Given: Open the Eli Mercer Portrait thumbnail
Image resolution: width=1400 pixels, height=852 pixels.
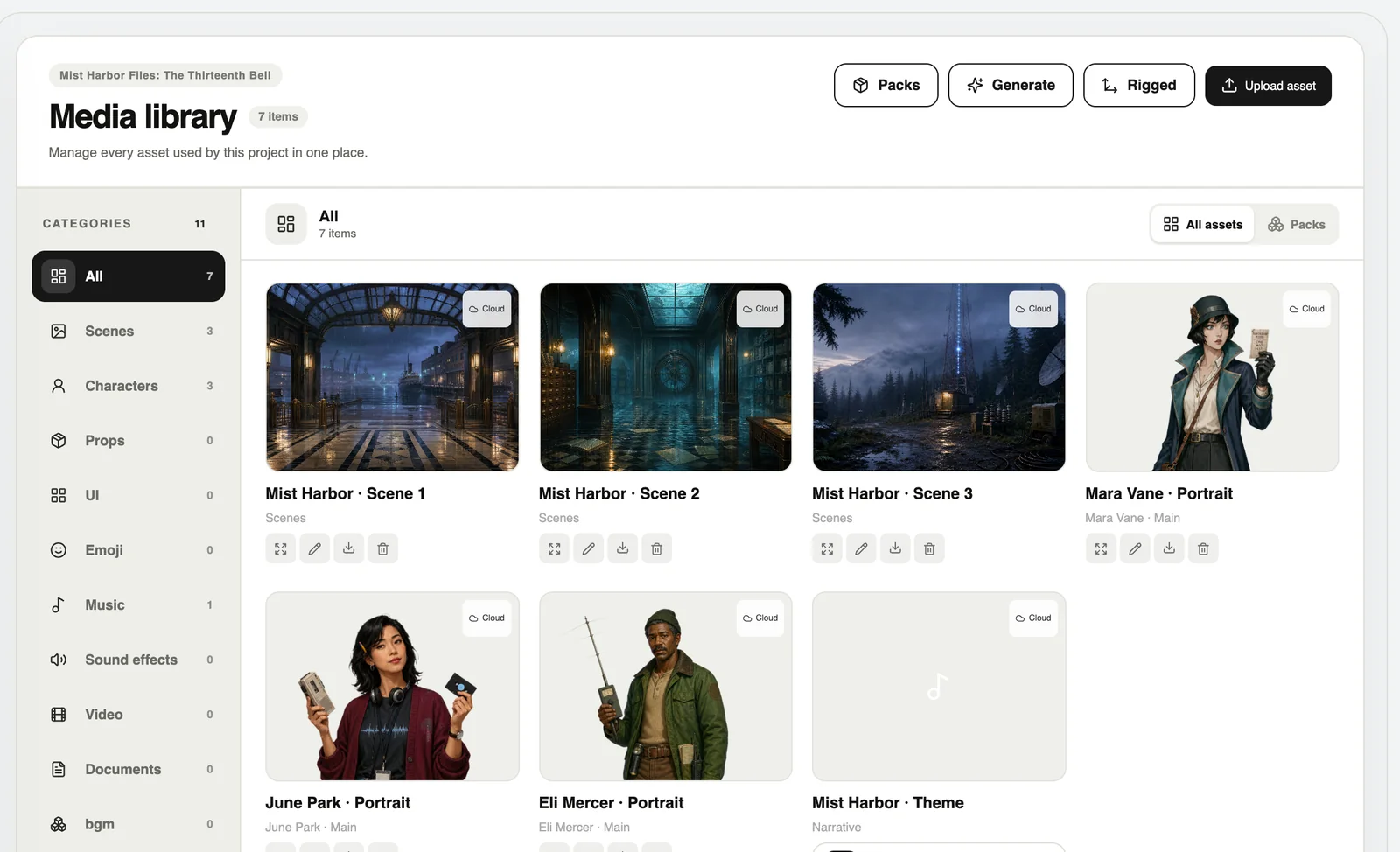Looking at the screenshot, I should [665, 687].
